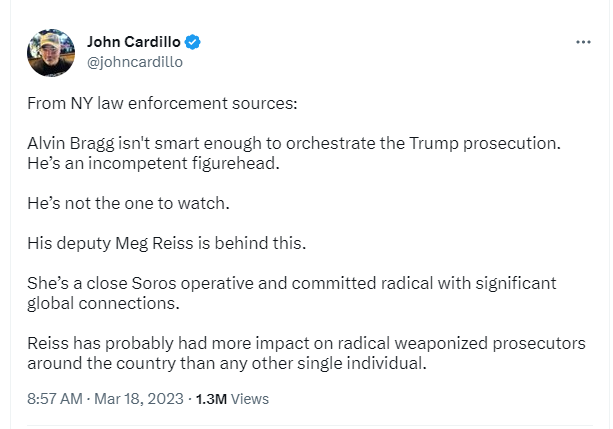Open the three-dot more options menu
Screen dimensions: 613x429
[583, 42]
